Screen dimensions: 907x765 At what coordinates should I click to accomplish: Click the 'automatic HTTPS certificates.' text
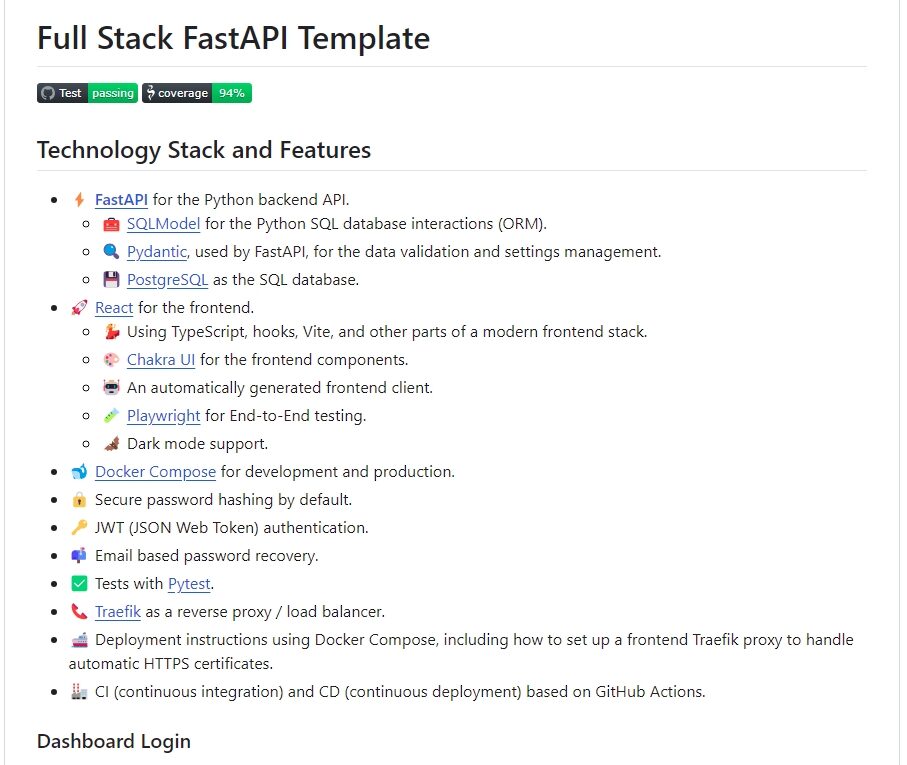click(x=171, y=663)
